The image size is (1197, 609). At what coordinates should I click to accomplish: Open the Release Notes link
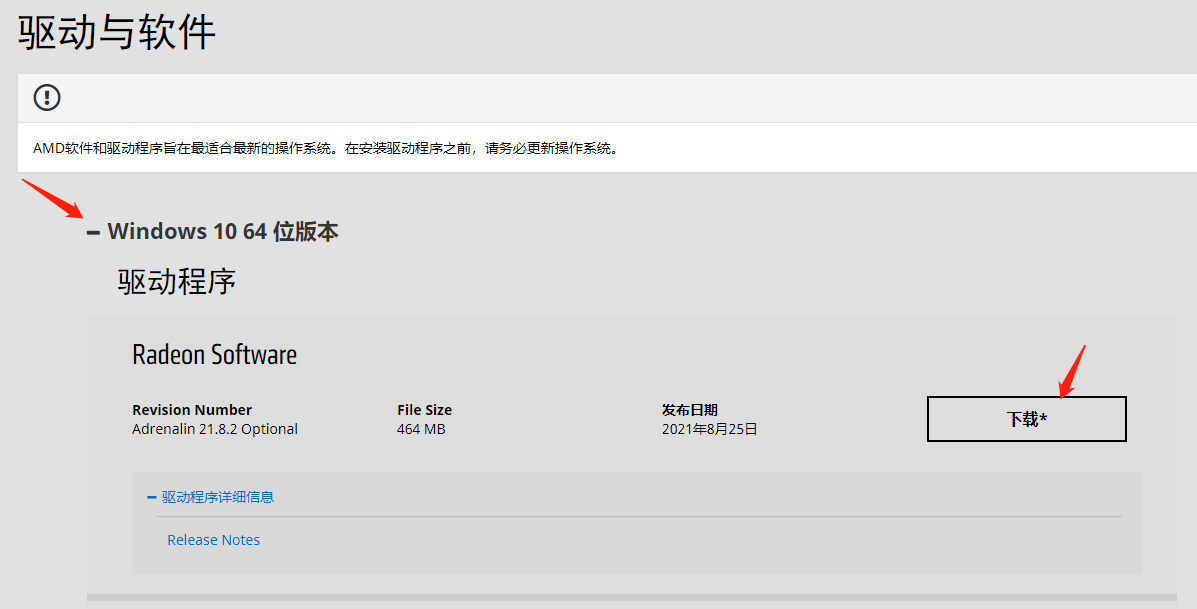pyautogui.click(x=214, y=540)
